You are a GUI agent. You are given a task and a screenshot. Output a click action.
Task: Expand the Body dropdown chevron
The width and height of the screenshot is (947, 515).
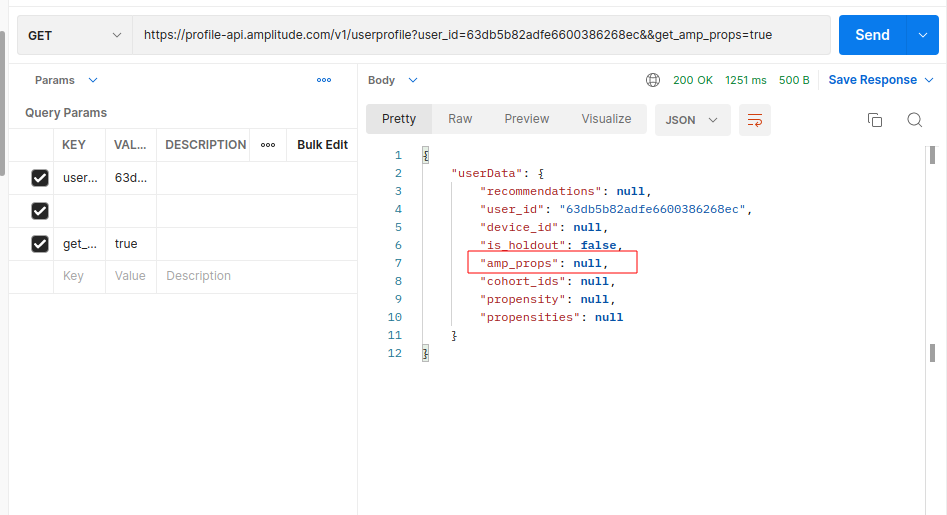[x=413, y=80]
